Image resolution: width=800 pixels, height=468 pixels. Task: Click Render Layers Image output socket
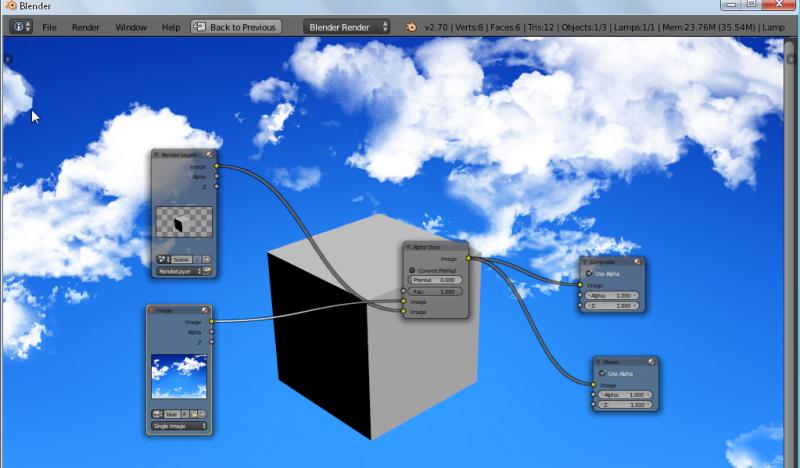tap(216, 166)
